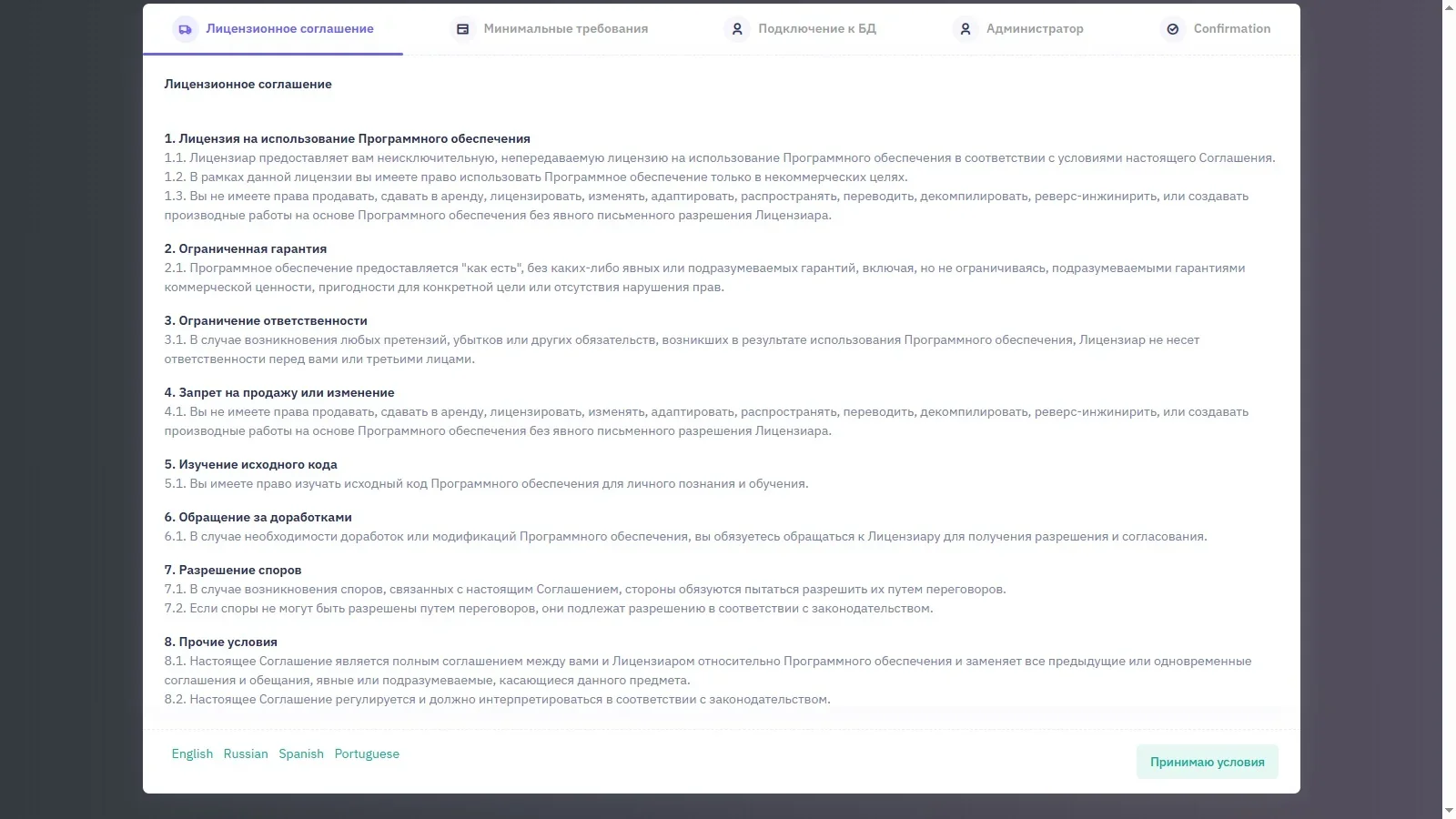
Task: Click clause 7.2 about споры and законодательством
Action: [549, 608]
